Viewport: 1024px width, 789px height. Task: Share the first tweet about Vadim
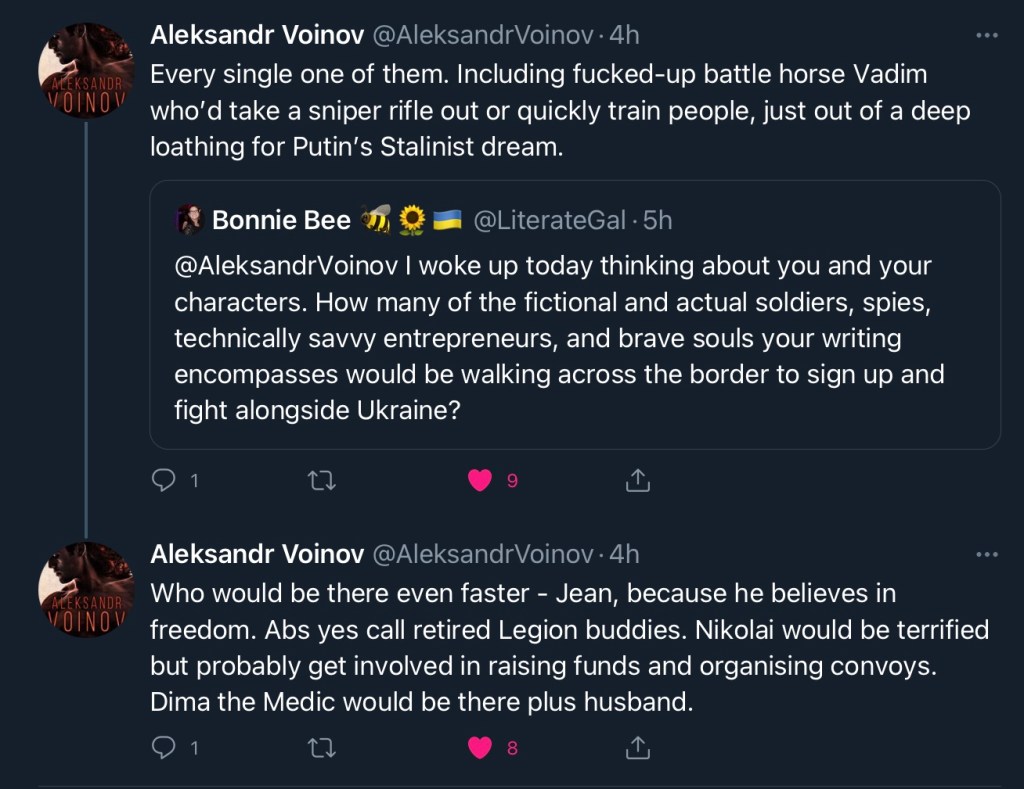[x=637, y=481]
